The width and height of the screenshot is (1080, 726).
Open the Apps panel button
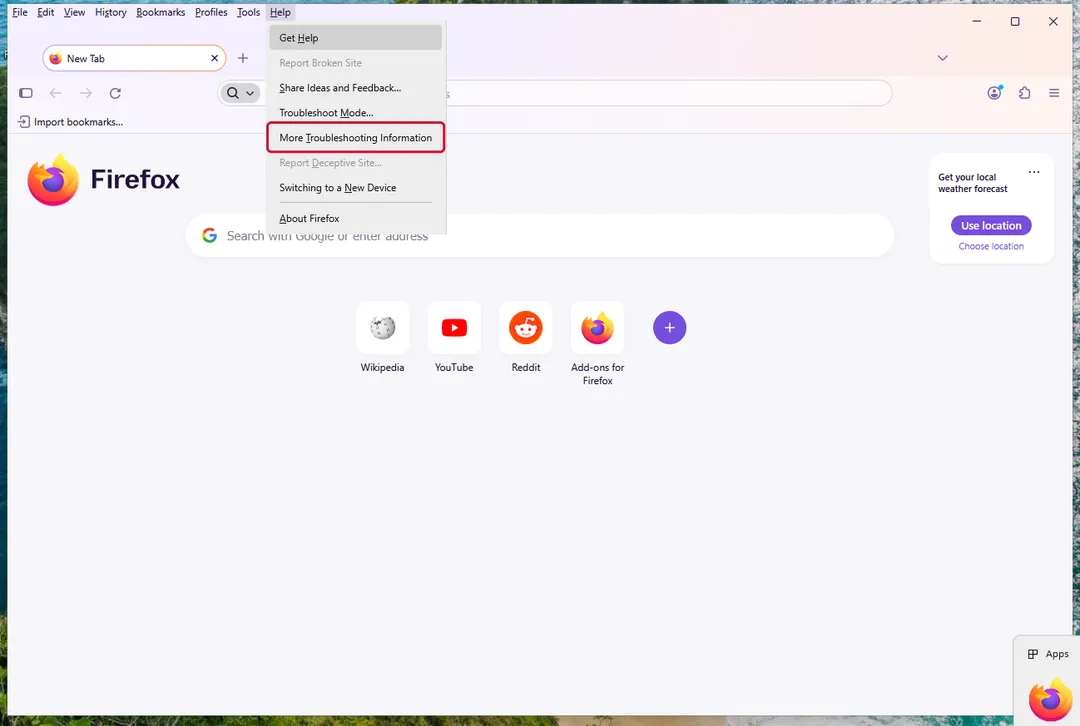(x=1048, y=654)
